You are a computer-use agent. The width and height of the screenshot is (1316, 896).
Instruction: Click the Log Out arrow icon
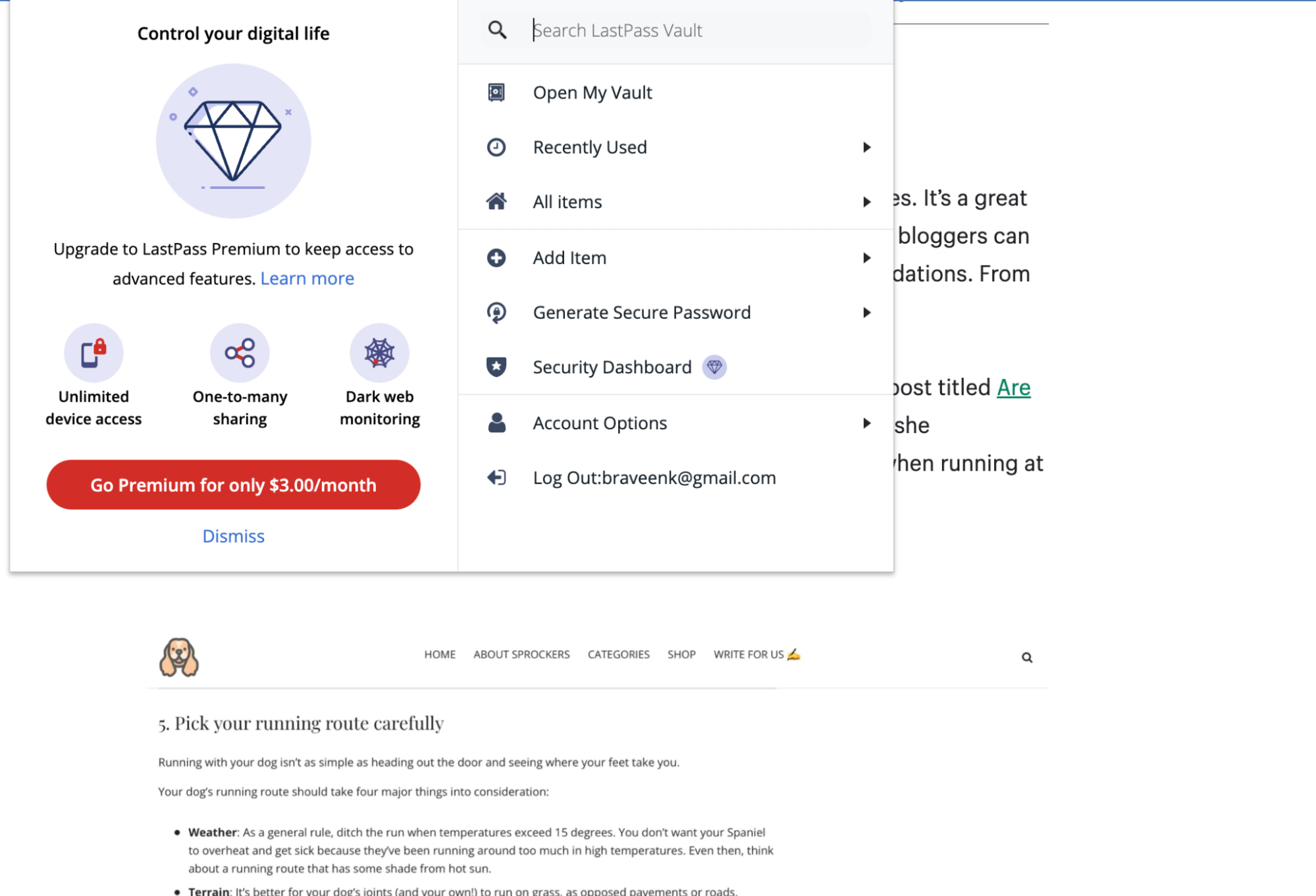[x=496, y=477]
